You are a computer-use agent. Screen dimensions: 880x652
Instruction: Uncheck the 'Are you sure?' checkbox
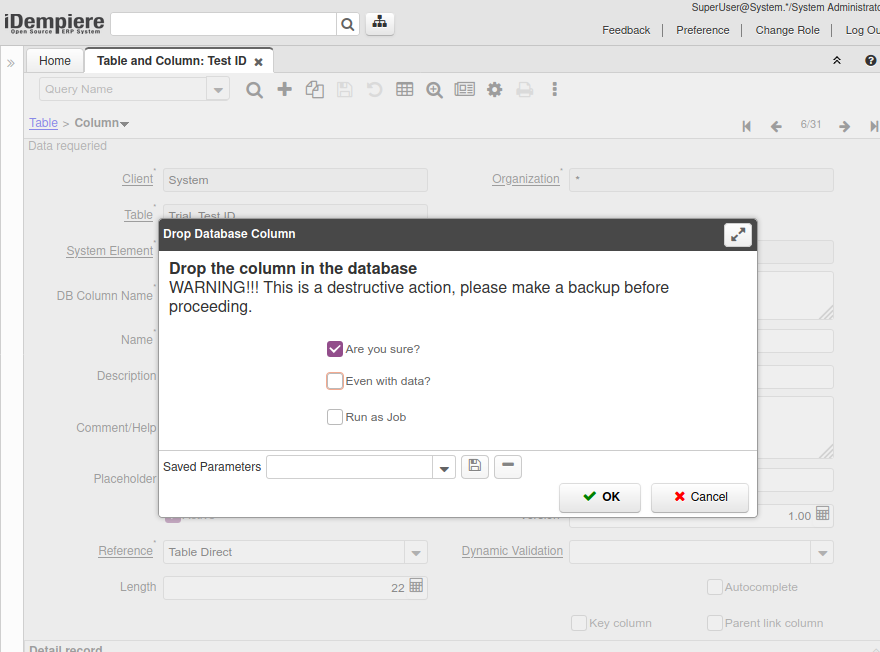coord(335,349)
